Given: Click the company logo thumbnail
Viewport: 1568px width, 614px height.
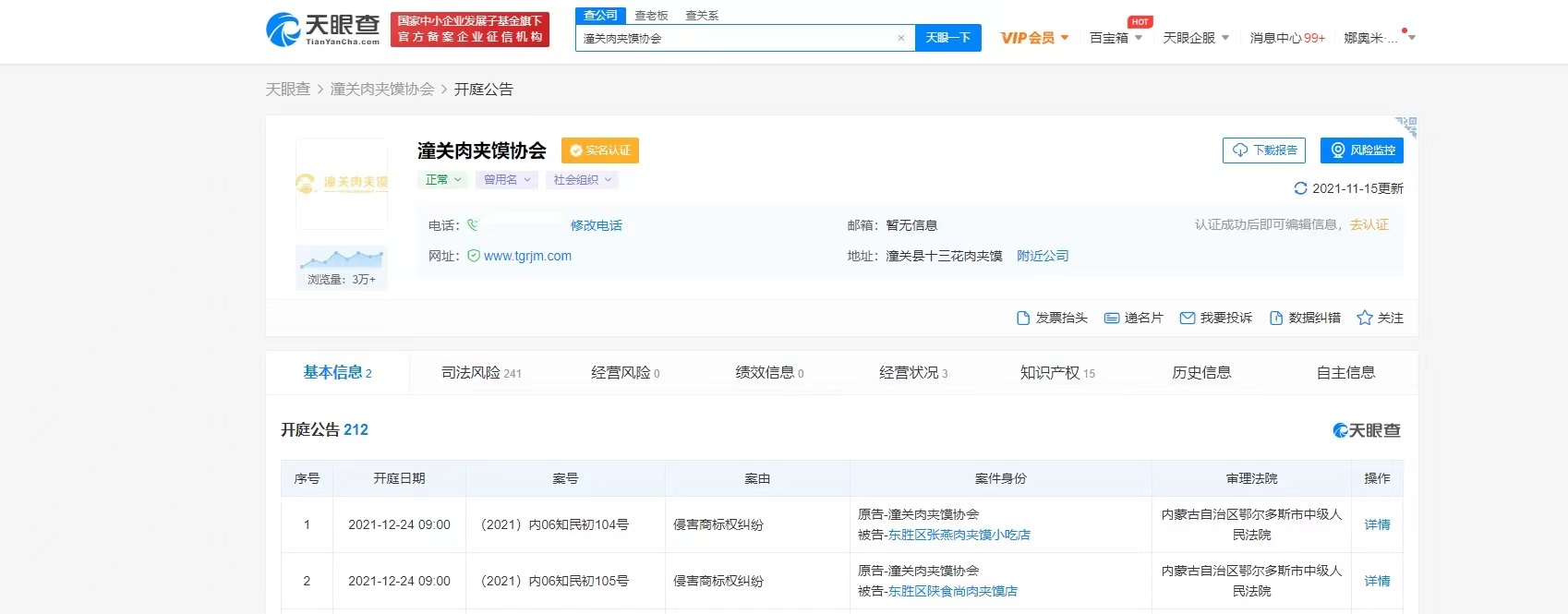Looking at the screenshot, I should (x=342, y=183).
